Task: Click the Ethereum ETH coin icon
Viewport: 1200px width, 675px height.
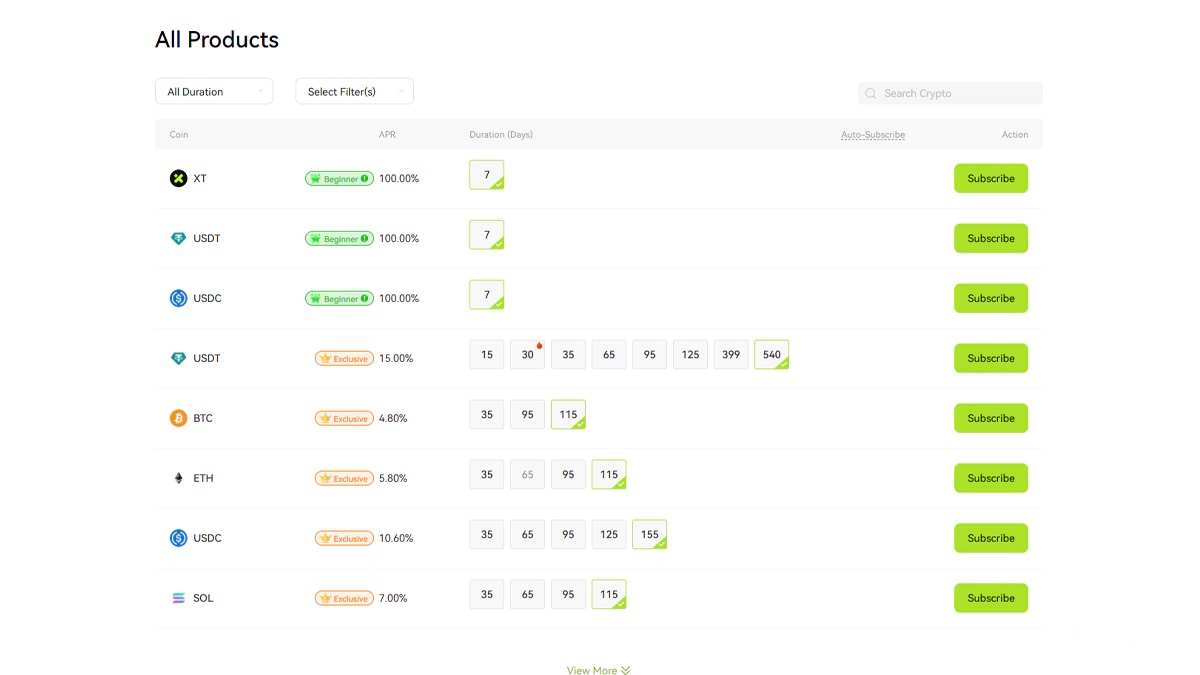Action: pyautogui.click(x=178, y=478)
